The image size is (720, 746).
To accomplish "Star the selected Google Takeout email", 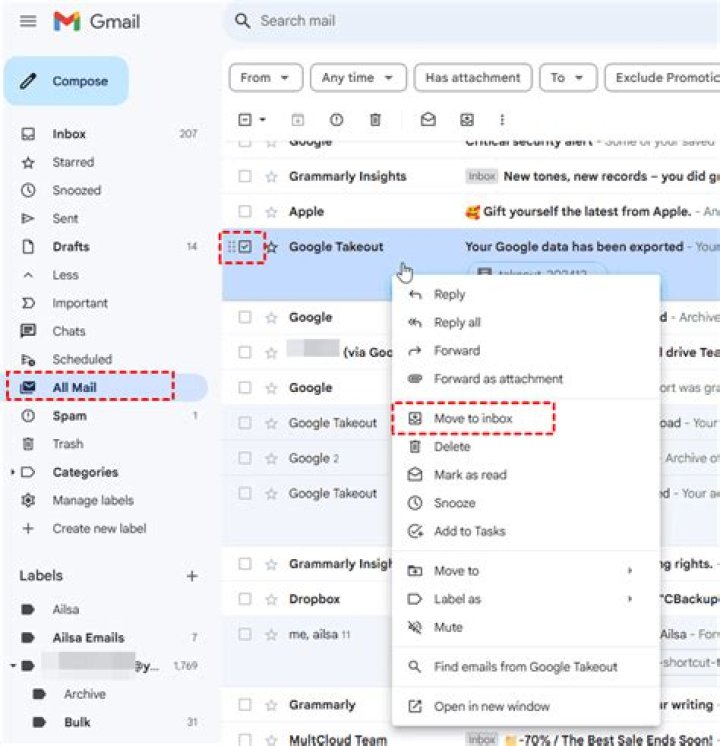I will pyautogui.click(x=272, y=247).
